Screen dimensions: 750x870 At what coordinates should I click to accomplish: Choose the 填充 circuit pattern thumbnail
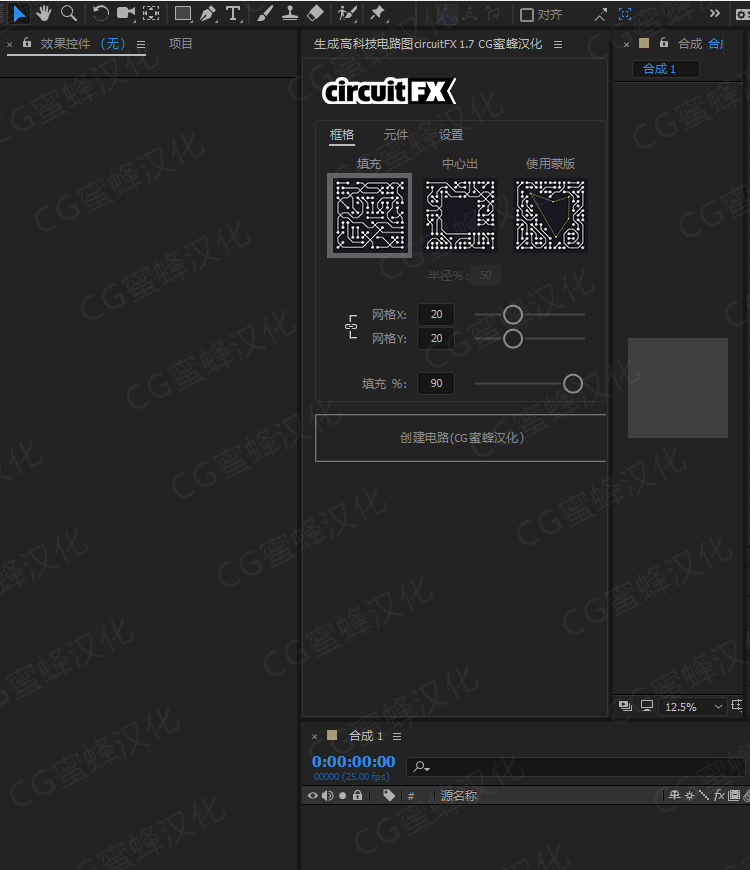369,215
